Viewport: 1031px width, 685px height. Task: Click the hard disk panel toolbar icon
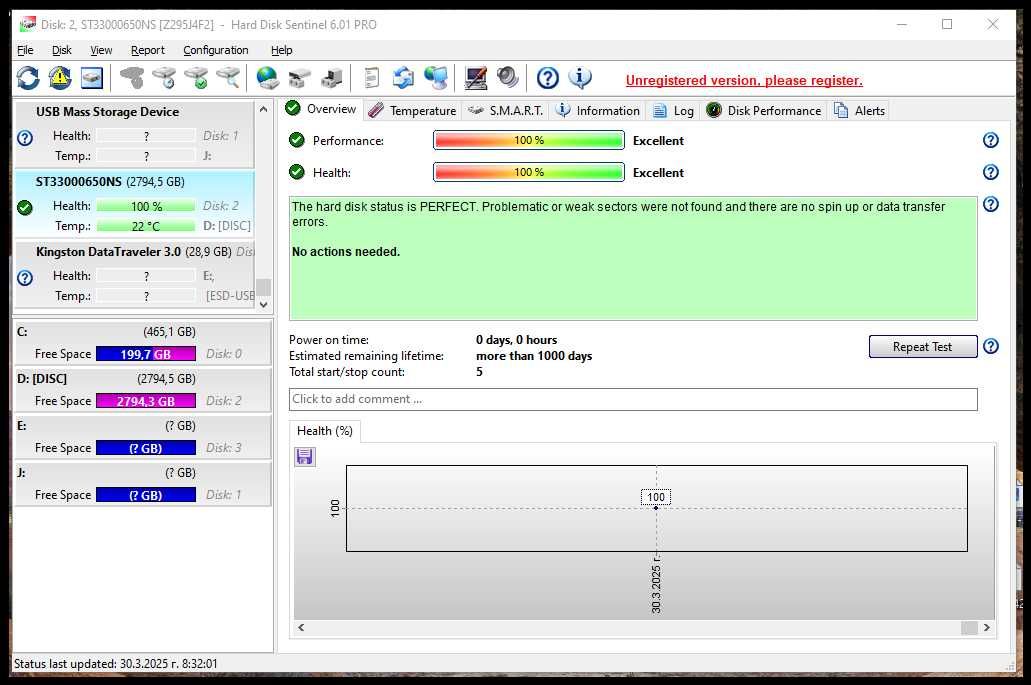pyautogui.click(x=92, y=78)
